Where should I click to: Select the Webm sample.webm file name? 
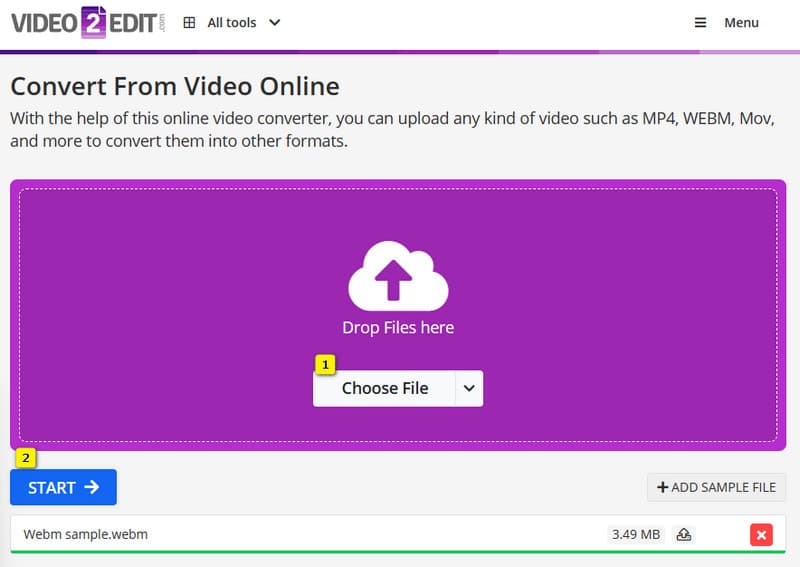[85, 535]
